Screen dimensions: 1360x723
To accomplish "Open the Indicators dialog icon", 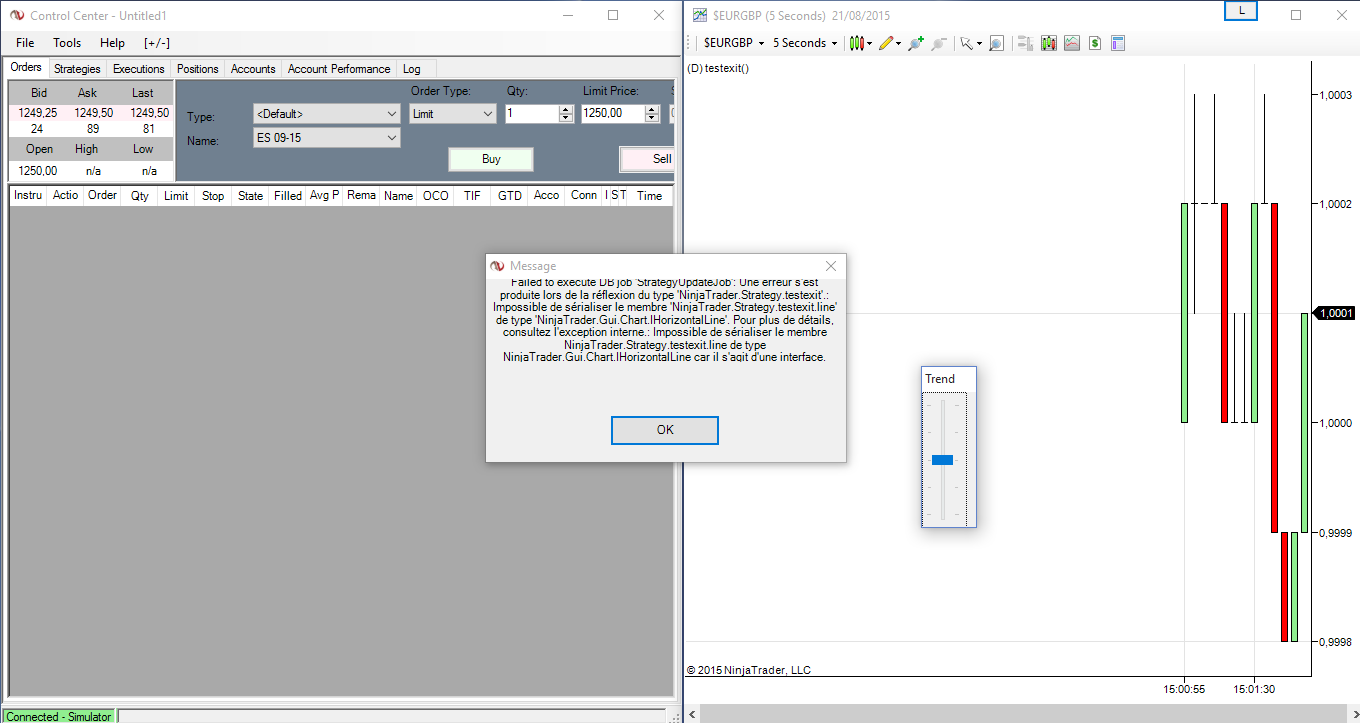I will (1072, 43).
